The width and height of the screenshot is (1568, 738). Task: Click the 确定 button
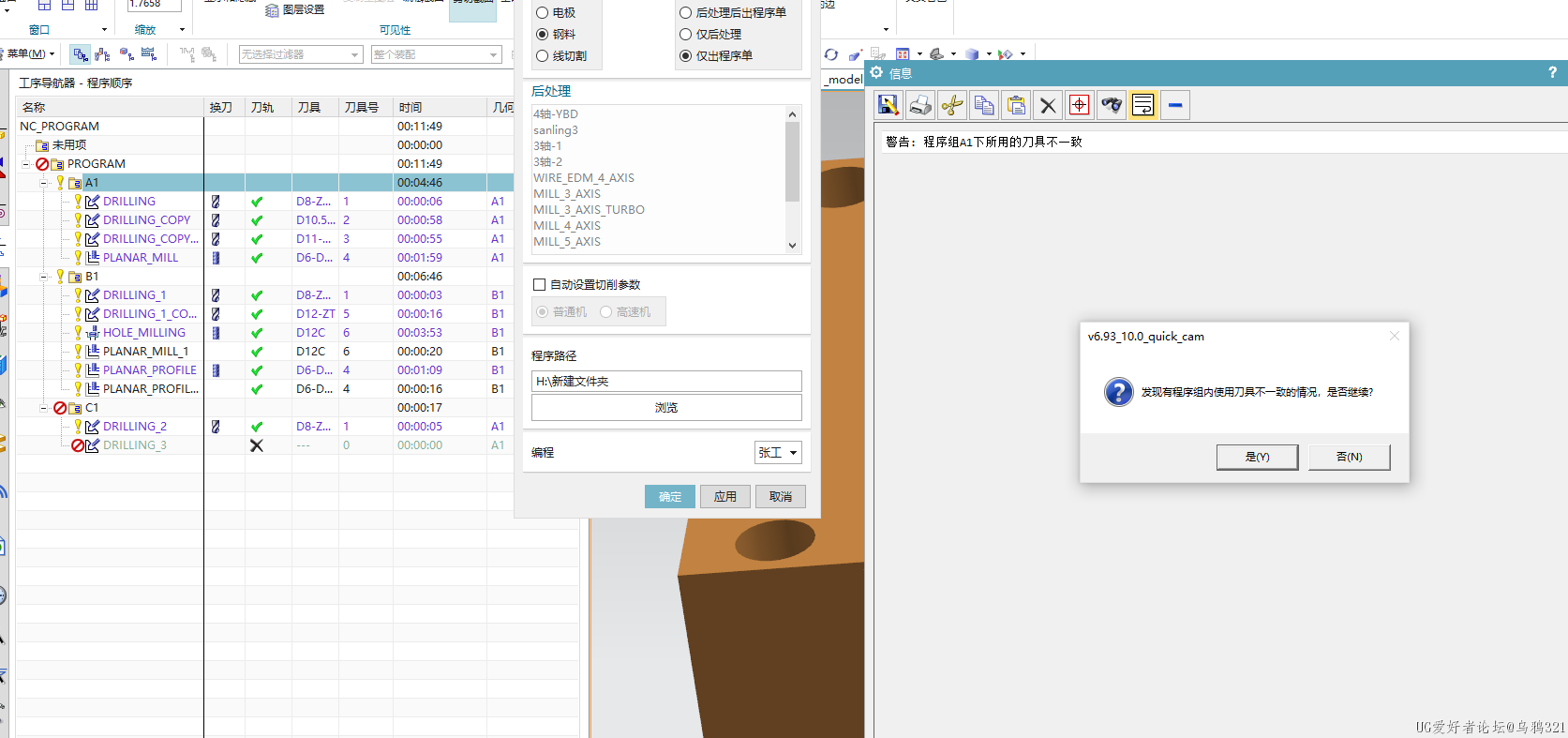click(x=670, y=497)
